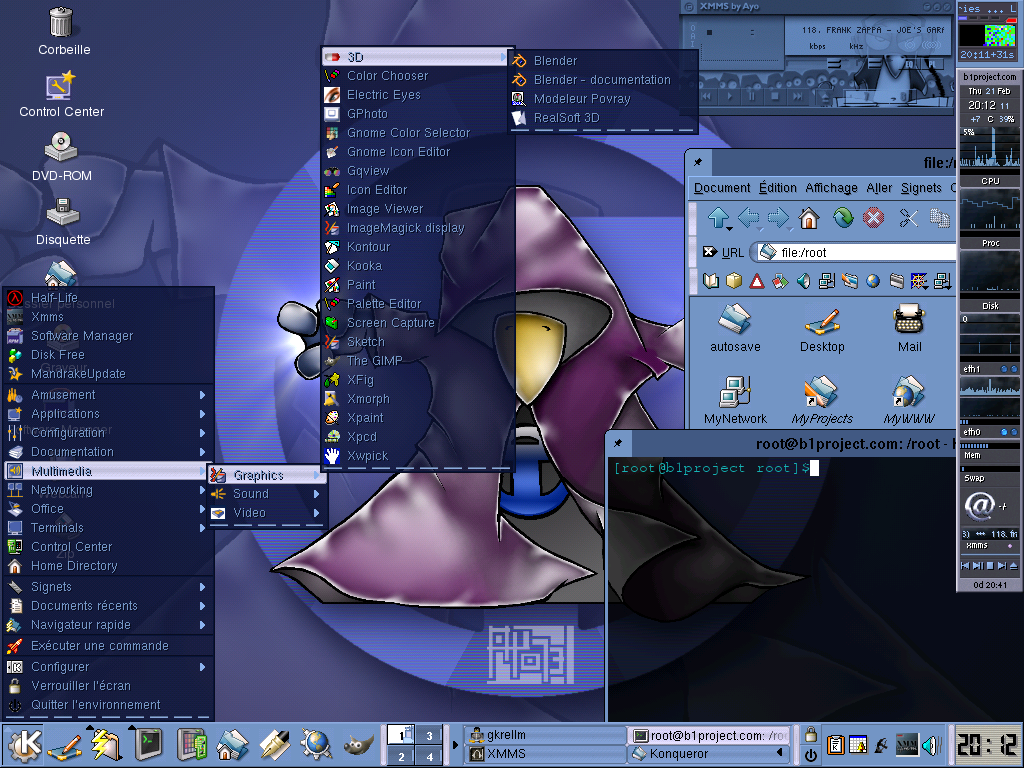Open the DVD-ROM desktop icon
Screen dimensions: 1024x768
point(61,147)
